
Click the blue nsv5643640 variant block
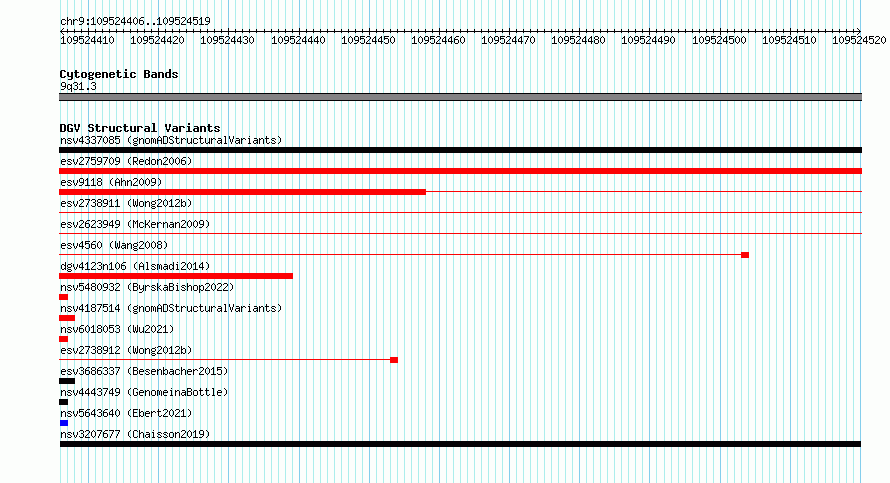coord(64,423)
